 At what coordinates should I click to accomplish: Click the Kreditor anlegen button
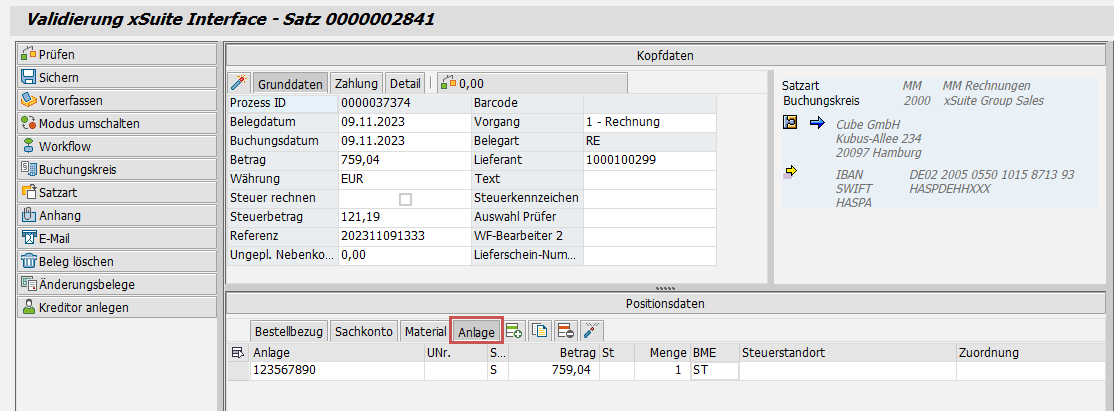tap(117, 307)
